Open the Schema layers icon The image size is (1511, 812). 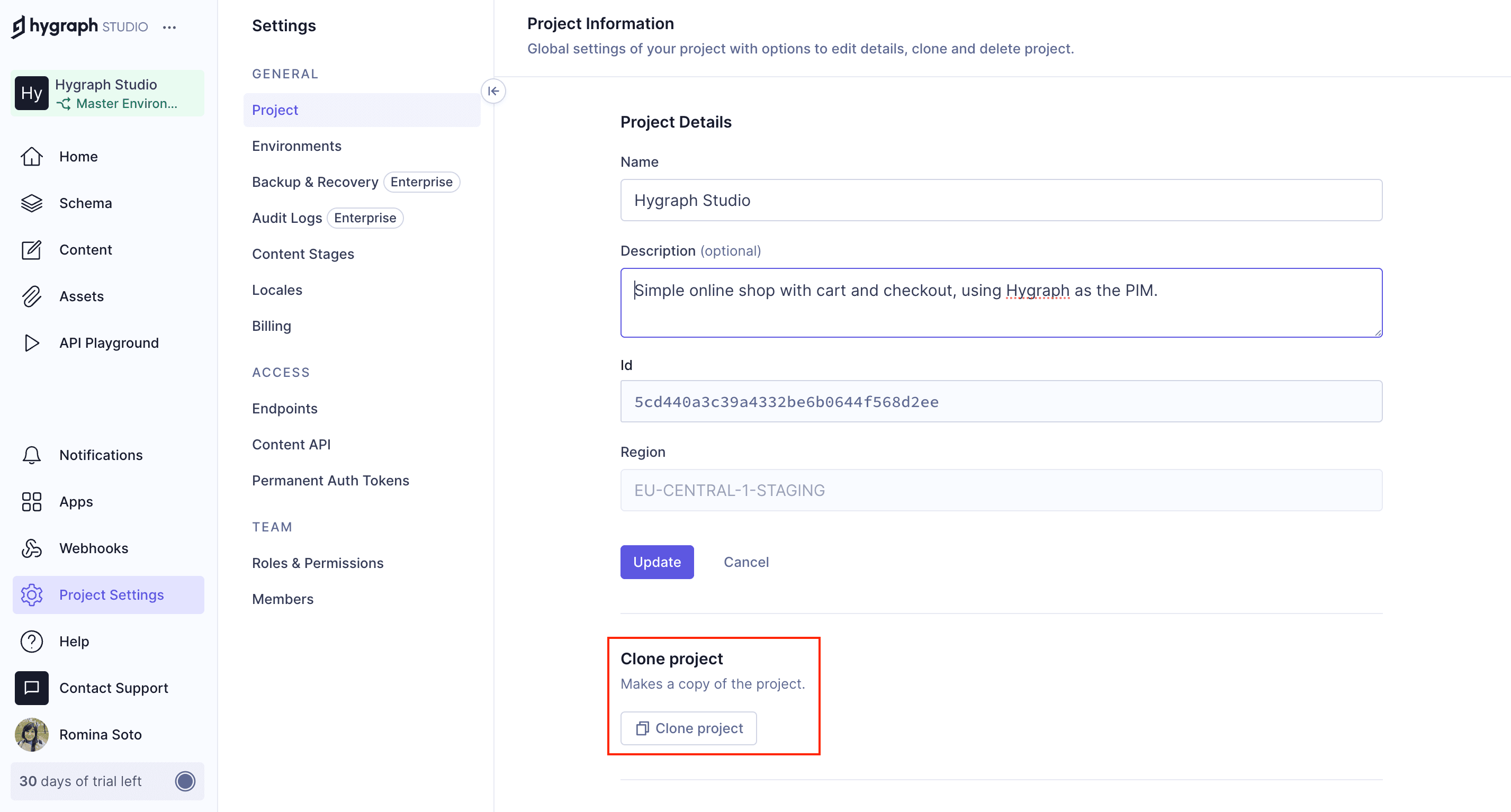pyautogui.click(x=32, y=203)
